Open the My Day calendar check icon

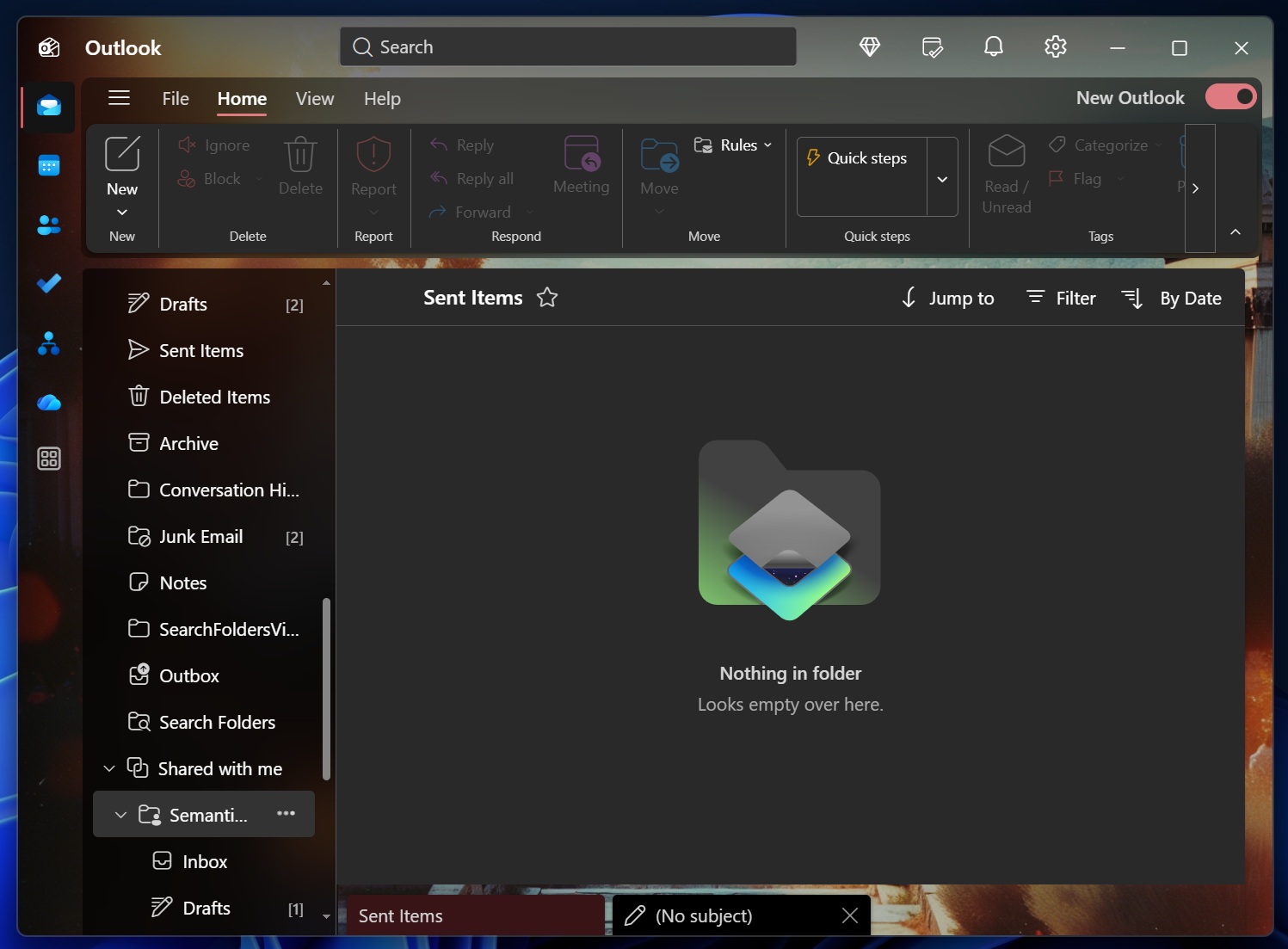click(932, 47)
